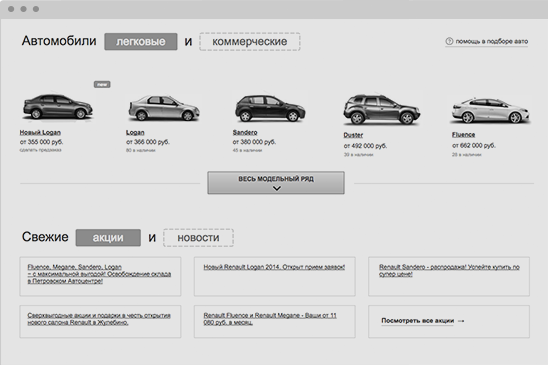Open the Новый Logan model link
548x365 pixels.
pyautogui.click(x=40, y=133)
